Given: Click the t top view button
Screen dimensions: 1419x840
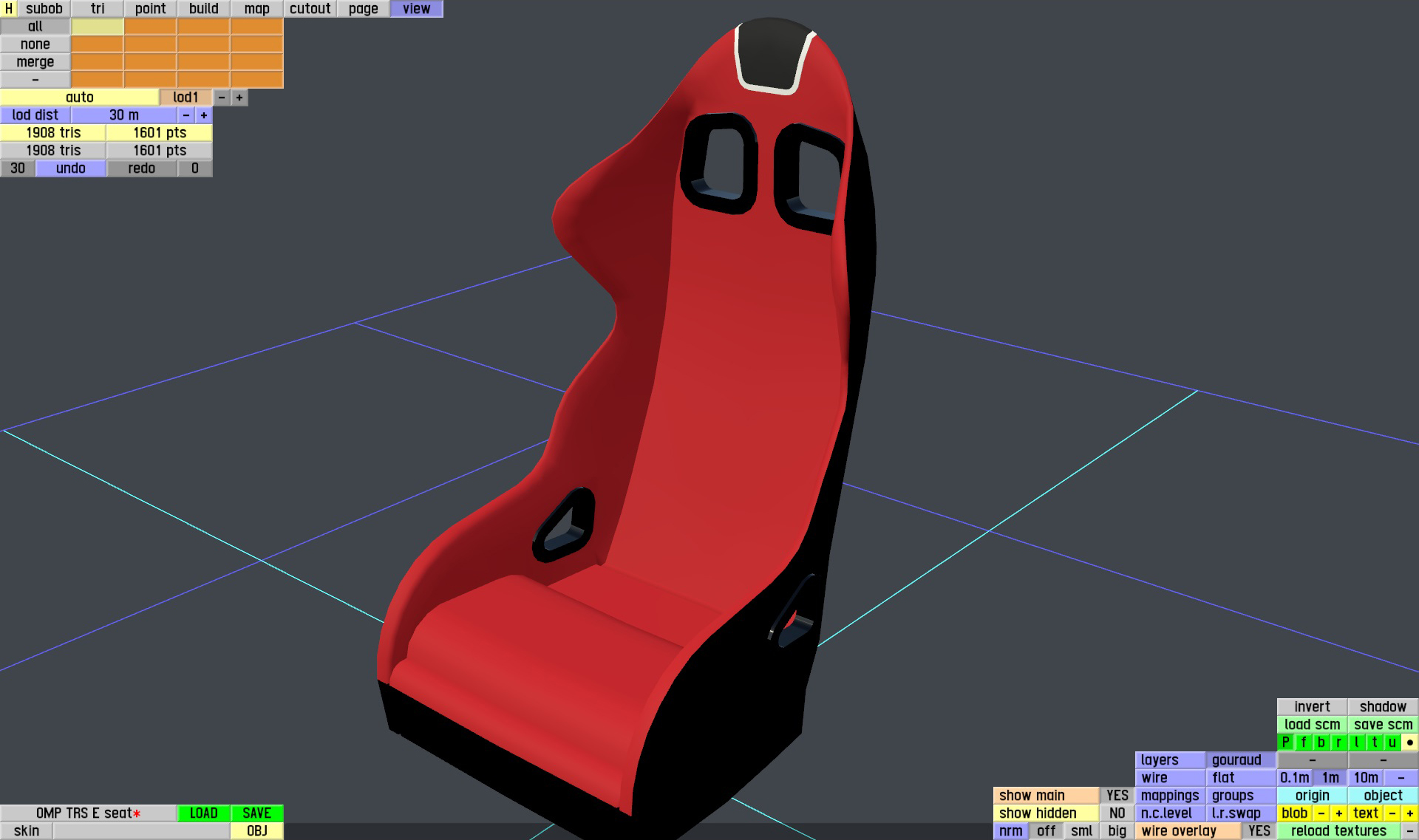Looking at the screenshot, I should (x=1374, y=742).
